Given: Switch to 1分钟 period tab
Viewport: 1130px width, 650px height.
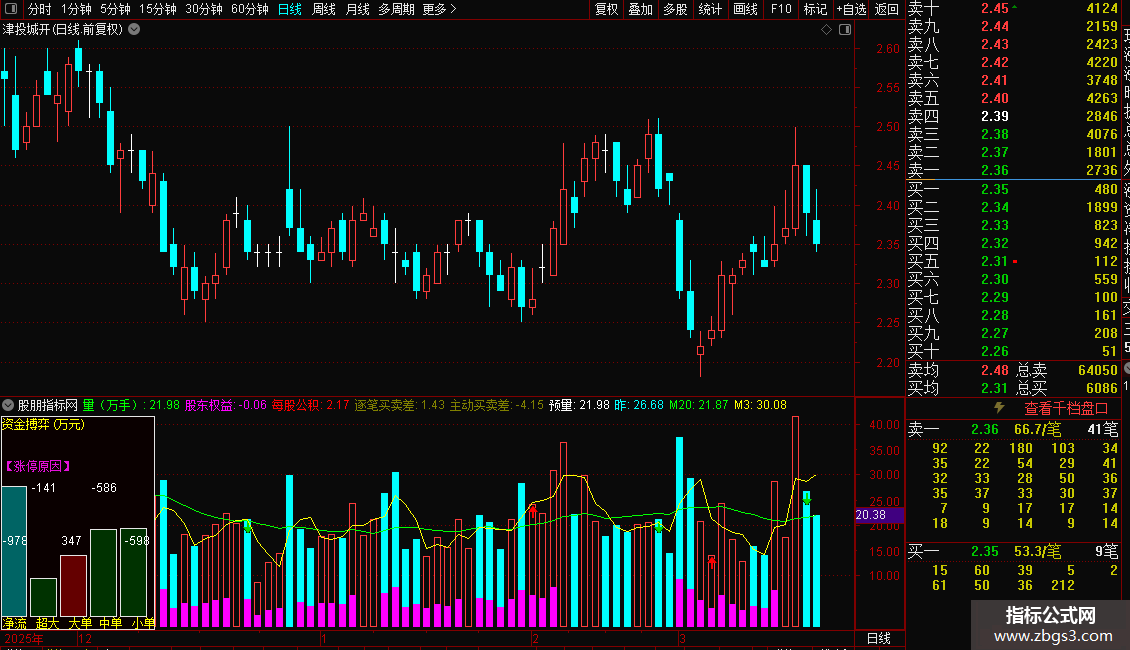Looking at the screenshot, I should pos(76,9).
